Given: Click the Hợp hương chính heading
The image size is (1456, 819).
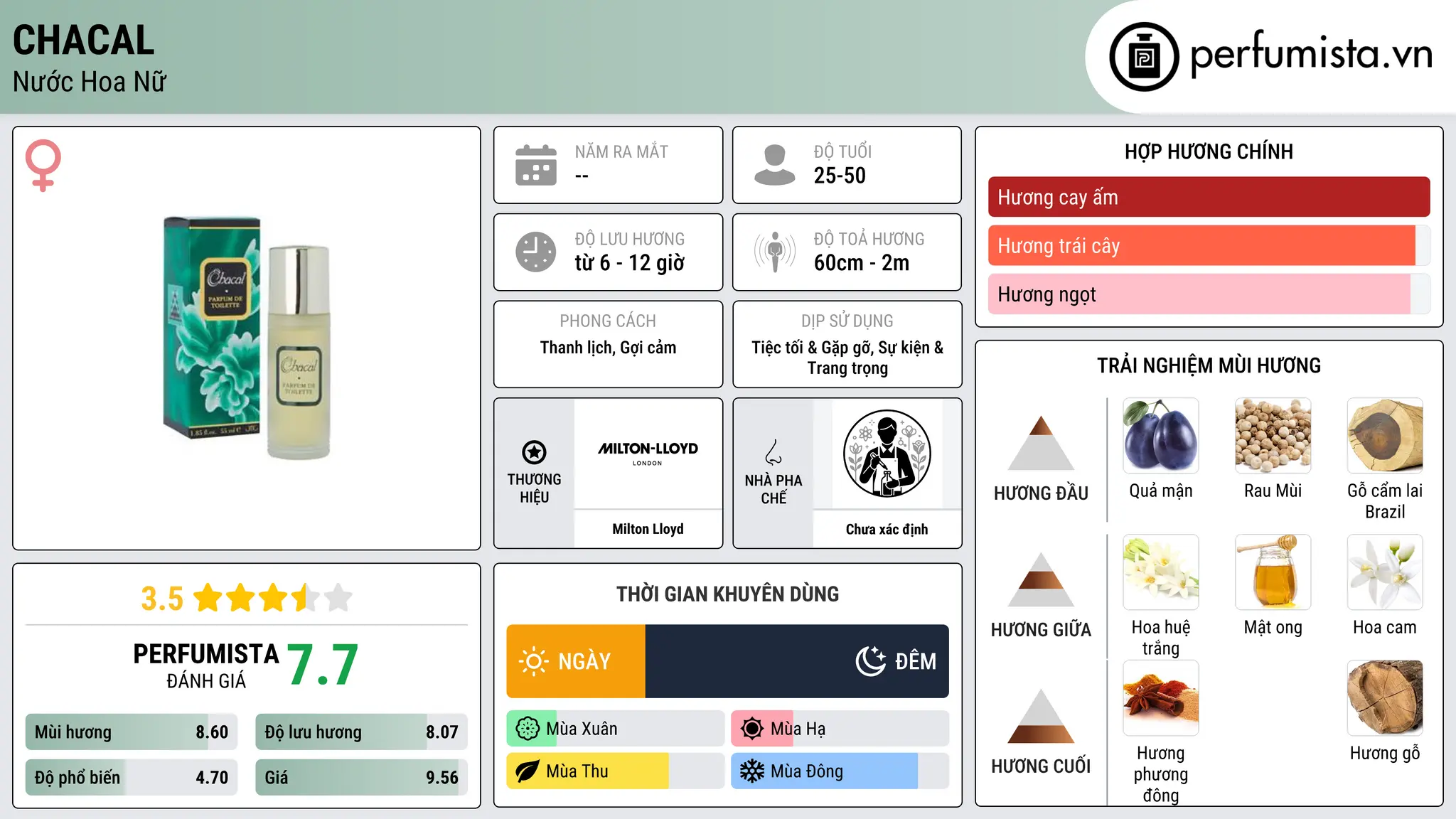Looking at the screenshot, I should pyautogui.click(x=1209, y=151).
